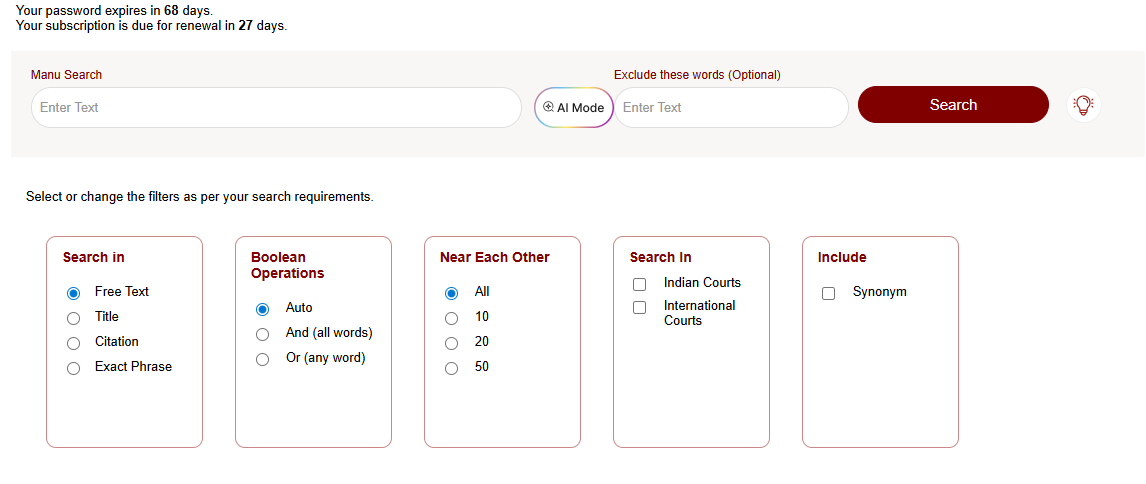Set word proximity to 20
1146x484 pixels.
[x=451, y=343]
